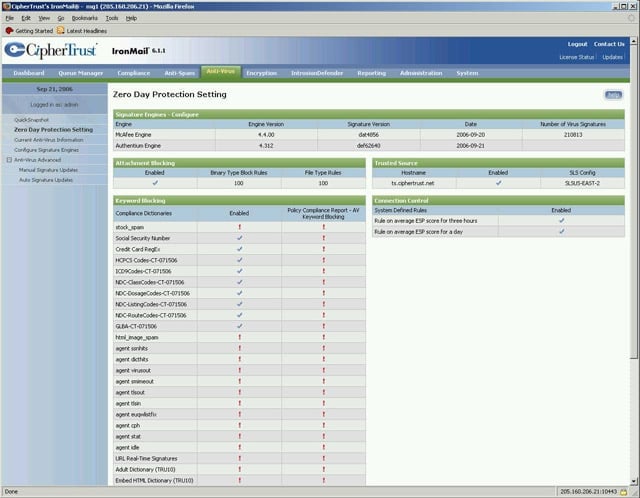Click the Done status bar text
This screenshot has height=498, width=640.
[x=11, y=491]
